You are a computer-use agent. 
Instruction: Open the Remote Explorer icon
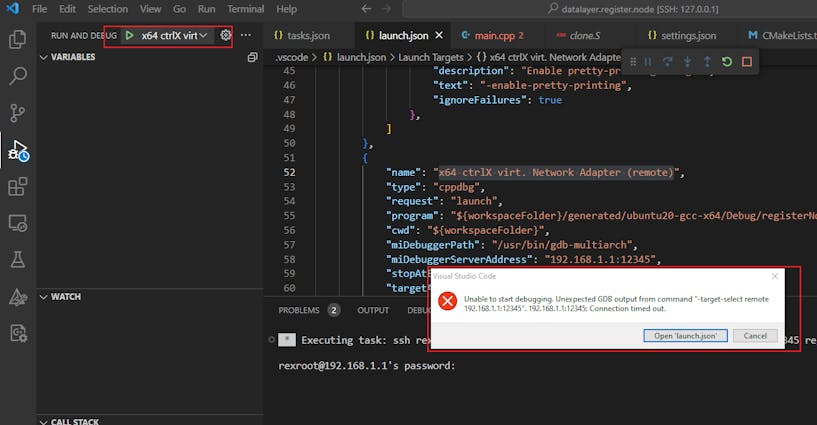(x=17, y=223)
